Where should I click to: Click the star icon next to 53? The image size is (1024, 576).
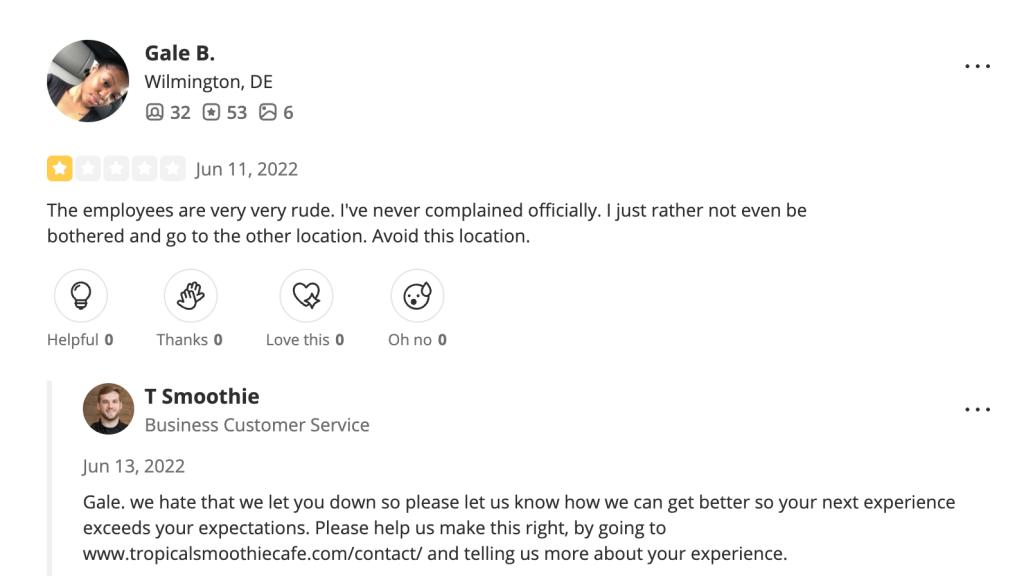211,112
